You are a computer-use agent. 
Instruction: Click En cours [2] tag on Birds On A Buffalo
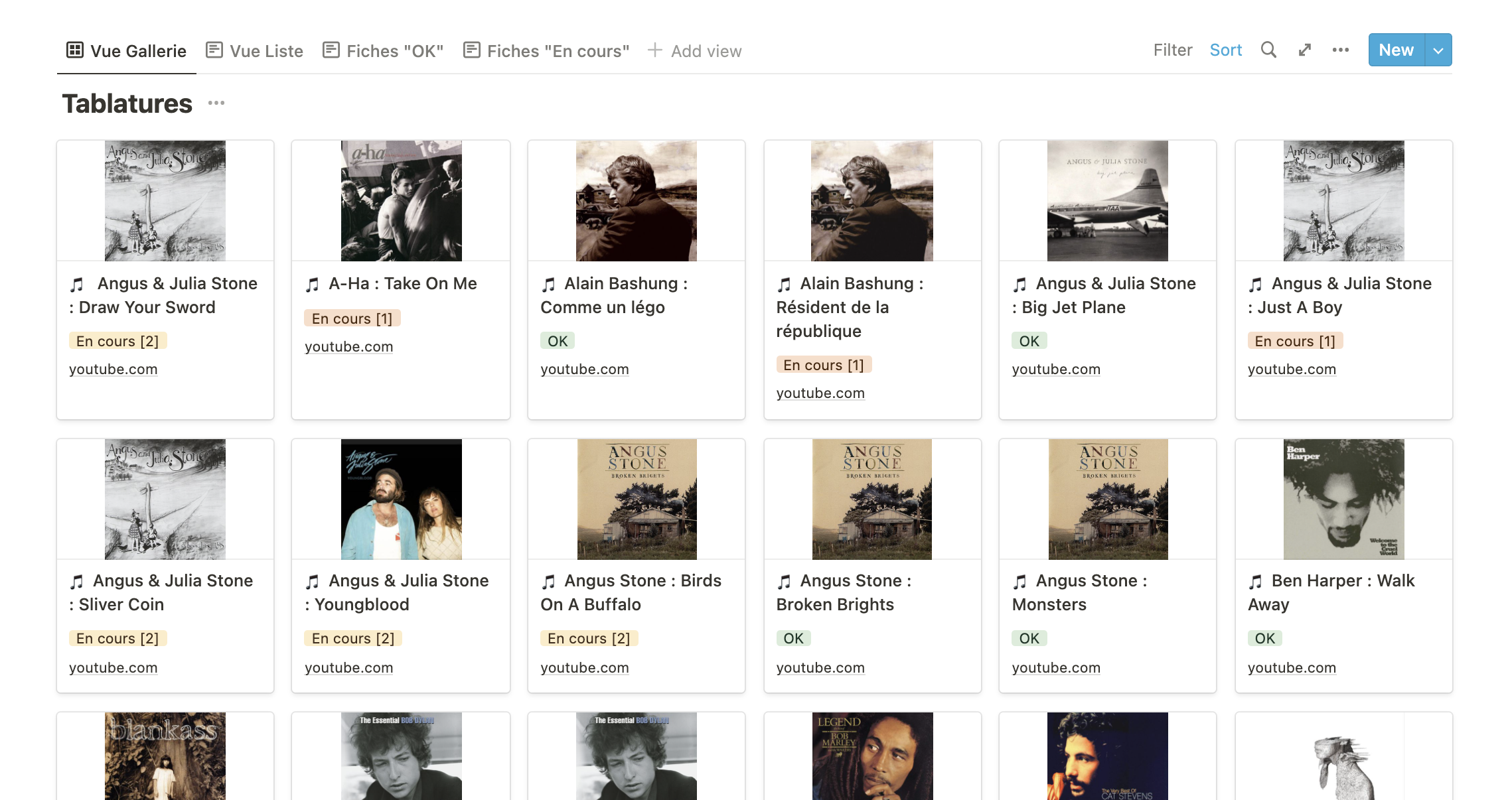point(589,638)
